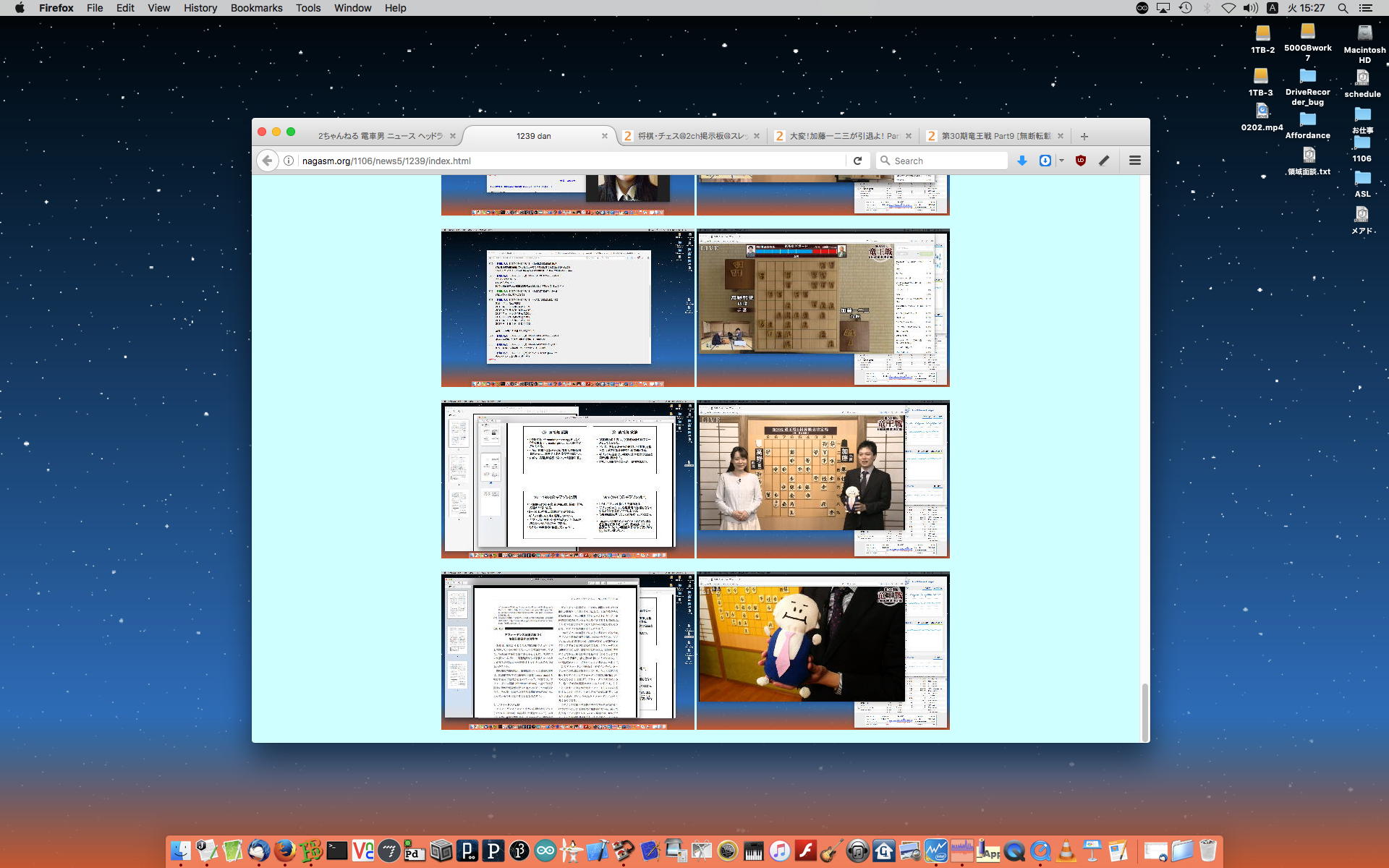This screenshot has height=868, width=1389.
Task: Close the 1239 dan tab
Action: (605, 136)
